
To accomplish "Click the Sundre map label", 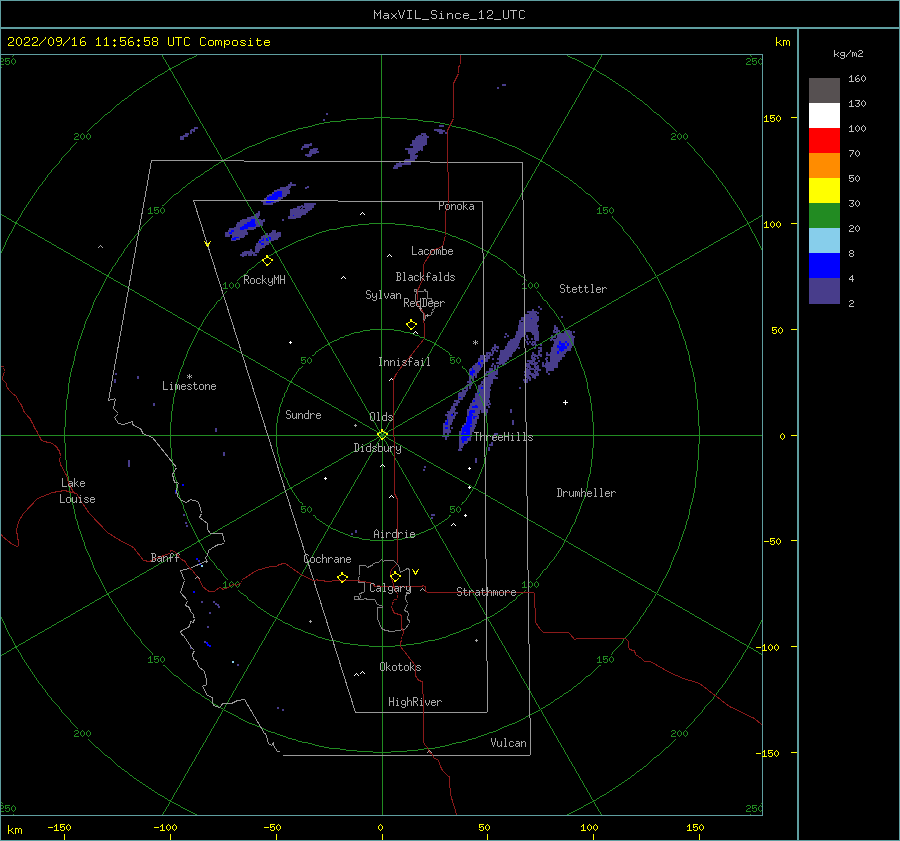I will [x=303, y=414].
